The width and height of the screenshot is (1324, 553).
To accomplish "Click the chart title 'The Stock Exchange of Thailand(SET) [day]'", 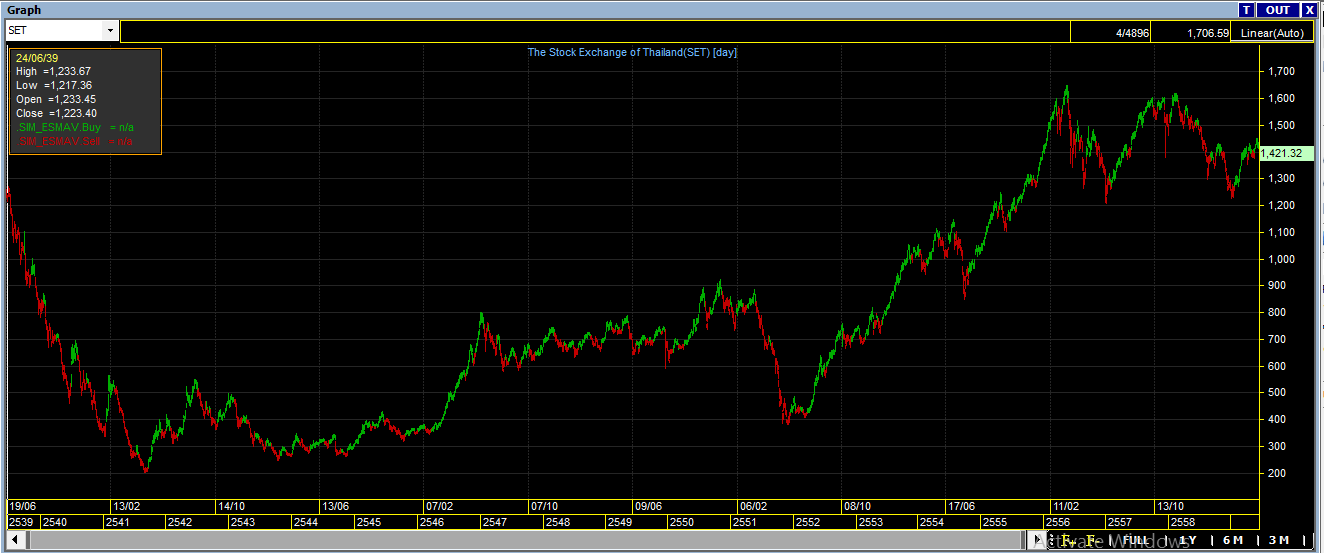I will point(632,52).
